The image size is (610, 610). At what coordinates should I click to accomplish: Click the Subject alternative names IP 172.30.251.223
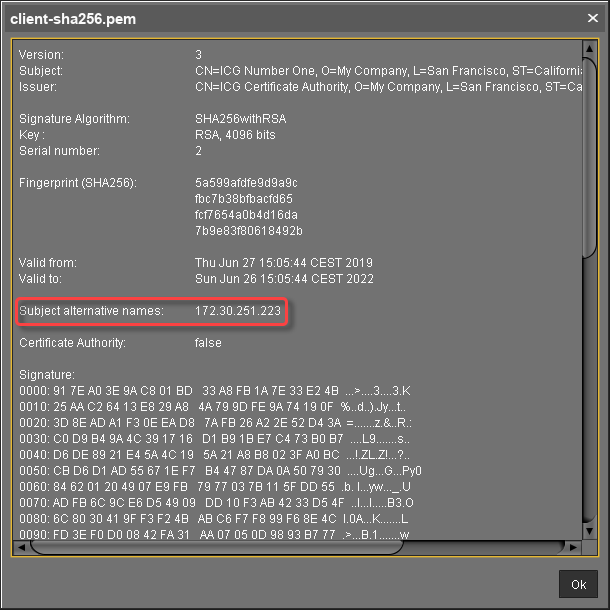point(238,312)
